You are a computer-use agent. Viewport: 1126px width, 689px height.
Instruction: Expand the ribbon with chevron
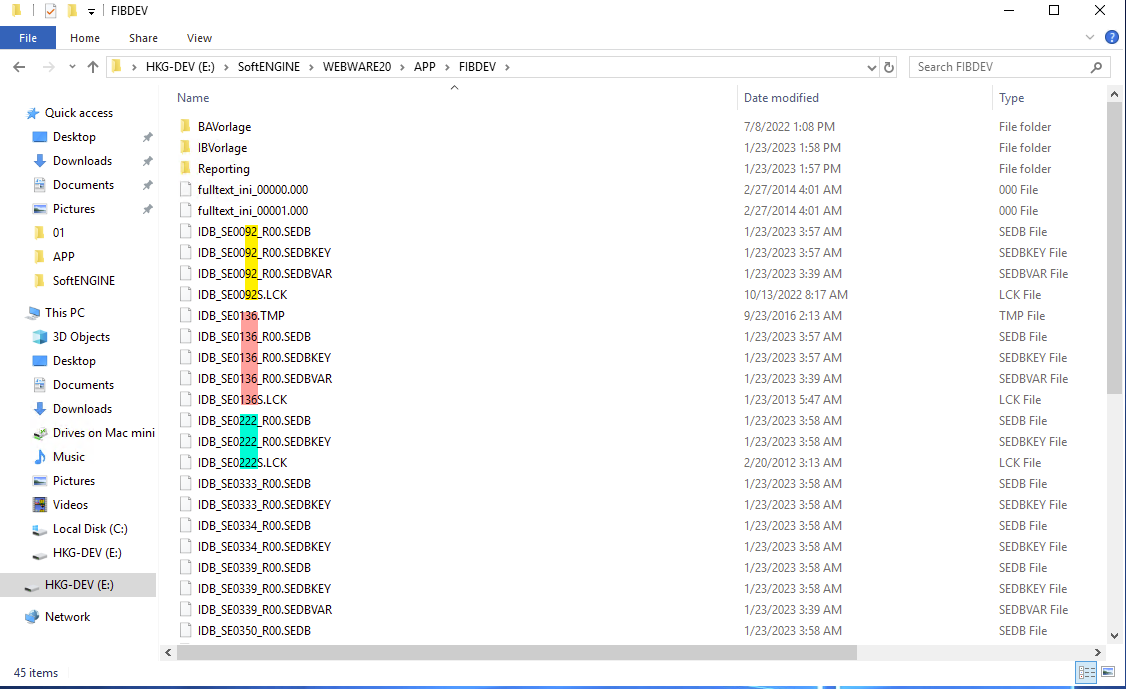point(1091,38)
